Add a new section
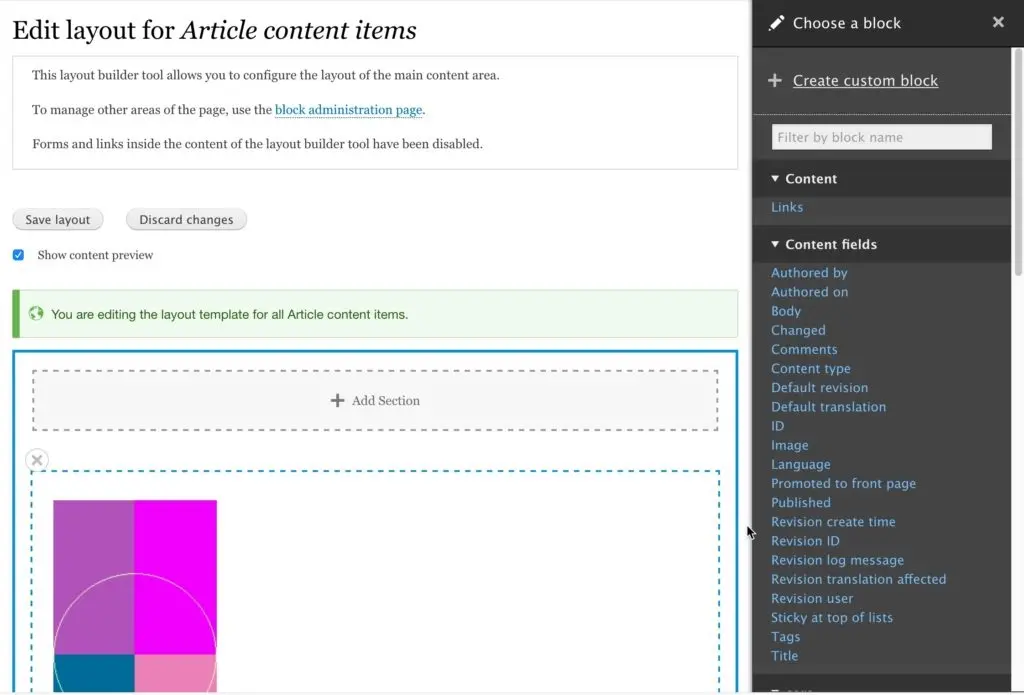This screenshot has width=1024, height=695. point(375,400)
